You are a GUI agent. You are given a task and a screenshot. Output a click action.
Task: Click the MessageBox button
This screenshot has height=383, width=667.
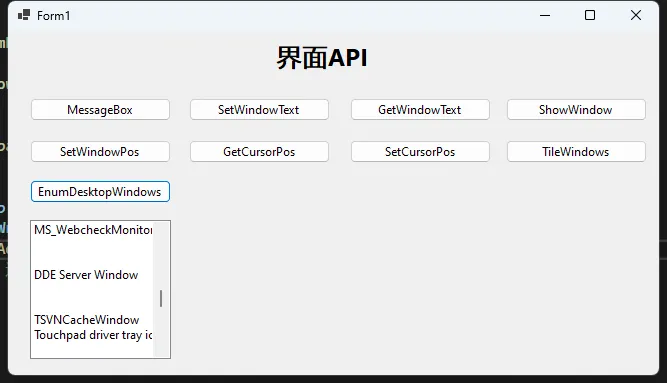(x=100, y=110)
